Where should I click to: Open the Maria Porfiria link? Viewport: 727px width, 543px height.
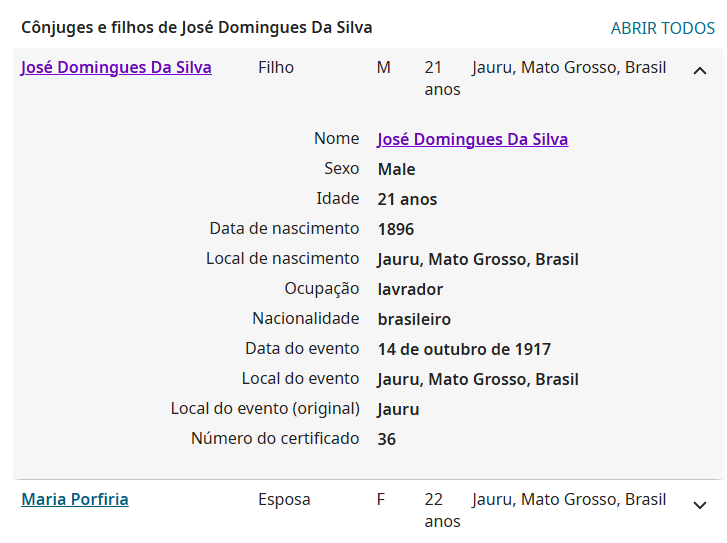pyautogui.click(x=75, y=499)
